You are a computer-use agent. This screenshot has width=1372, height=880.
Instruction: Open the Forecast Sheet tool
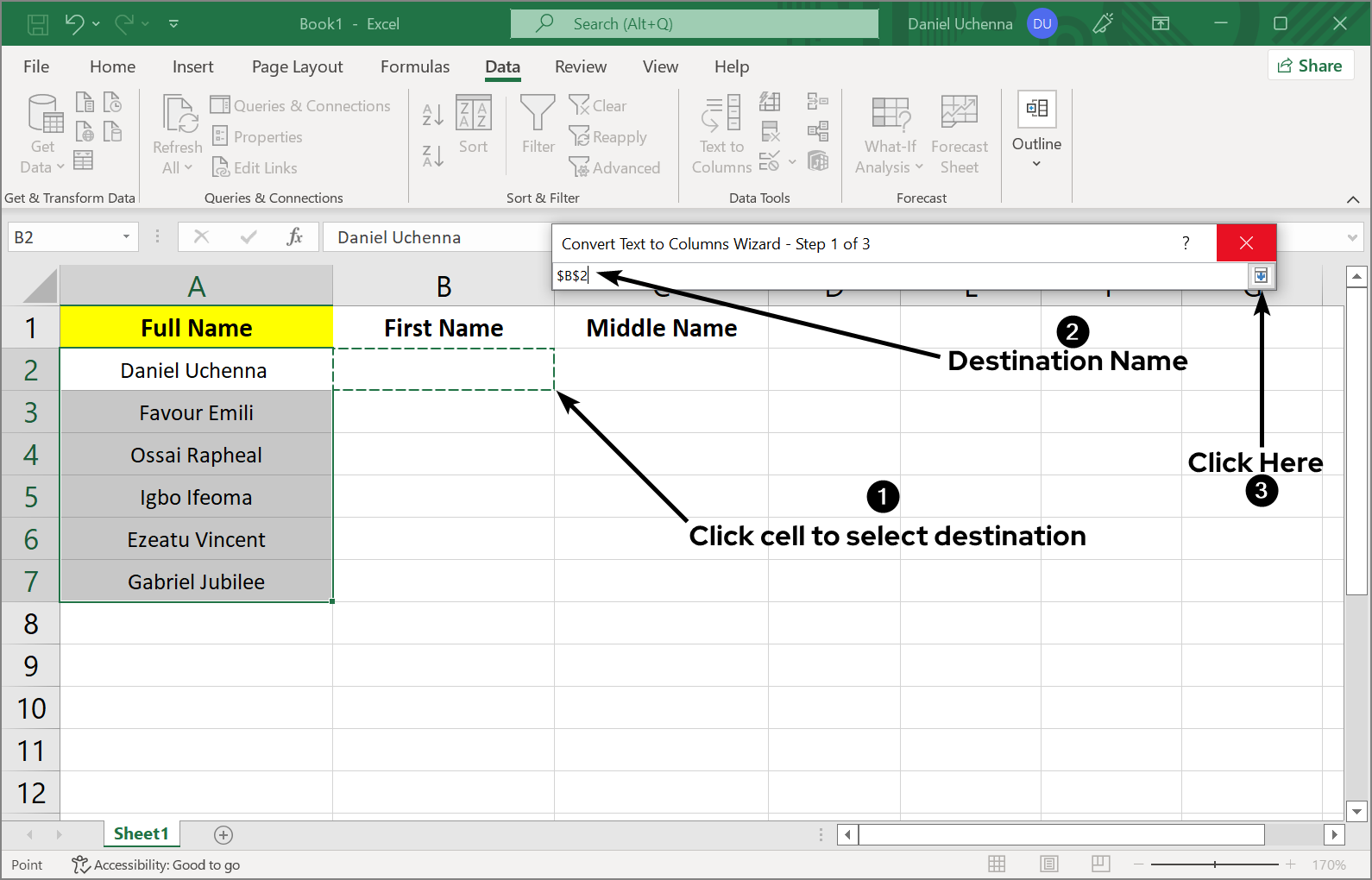[959, 135]
